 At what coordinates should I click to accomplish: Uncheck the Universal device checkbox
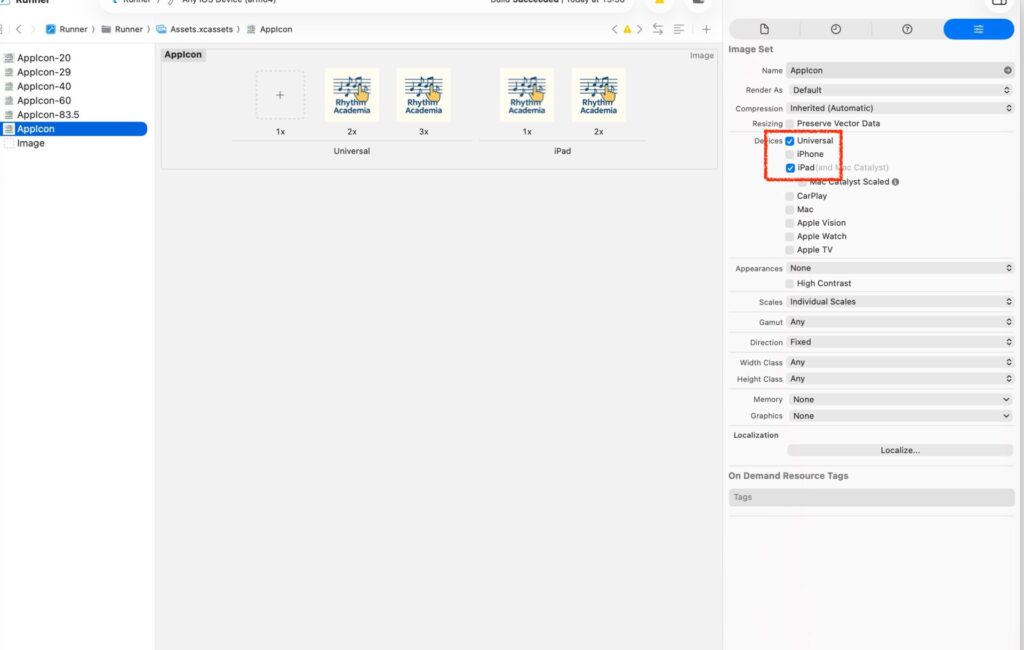click(790, 141)
